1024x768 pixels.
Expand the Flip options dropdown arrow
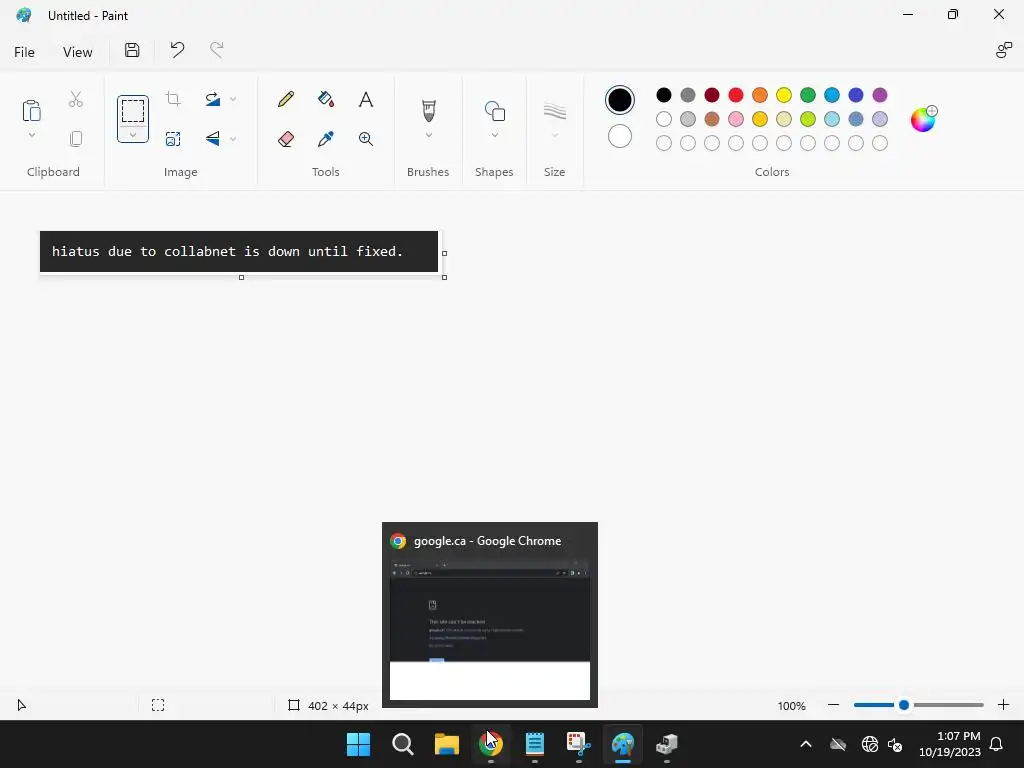pyautogui.click(x=233, y=138)
